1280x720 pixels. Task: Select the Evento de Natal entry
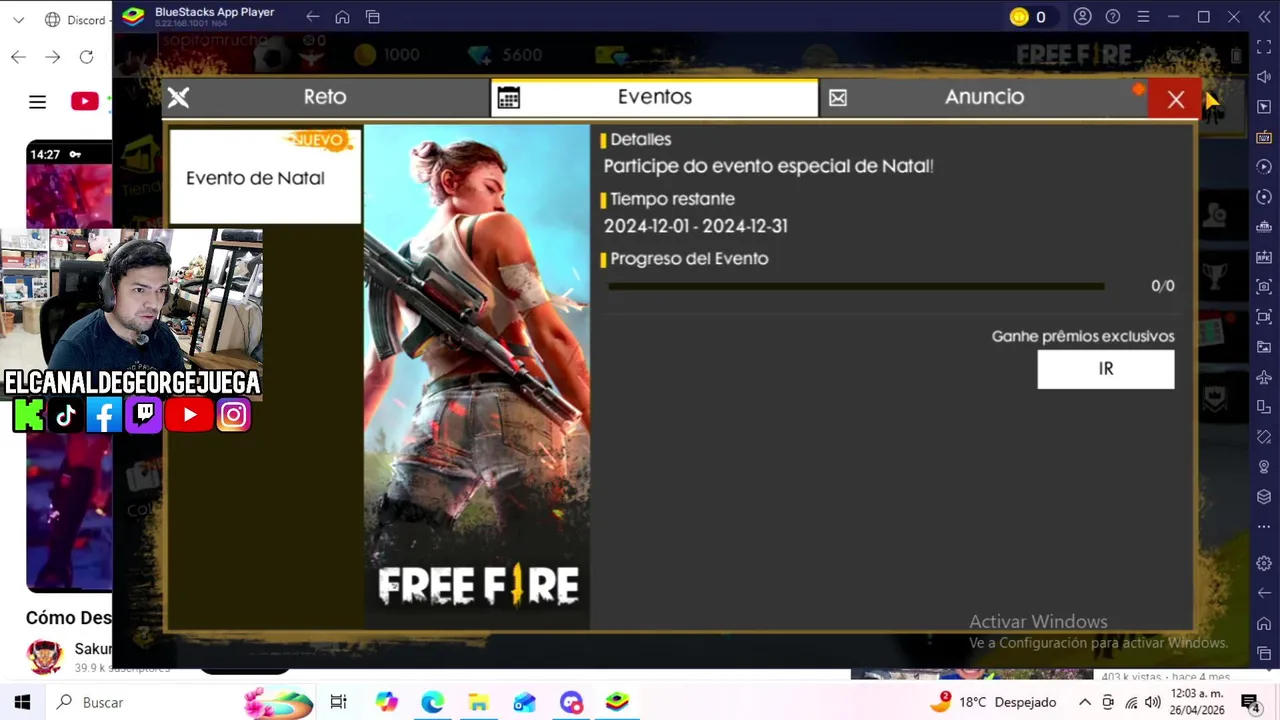[x=265, y=177]
